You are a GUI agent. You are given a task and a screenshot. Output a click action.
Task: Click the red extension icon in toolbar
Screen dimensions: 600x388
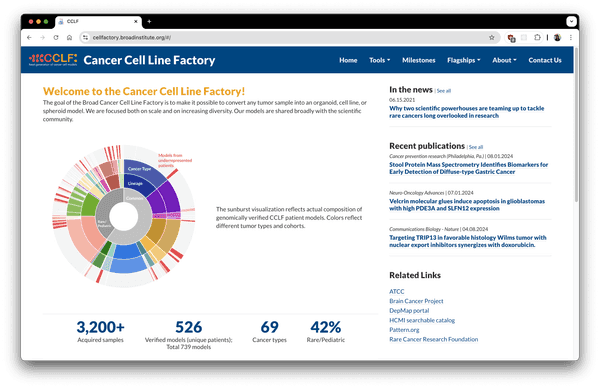(511, 37)
